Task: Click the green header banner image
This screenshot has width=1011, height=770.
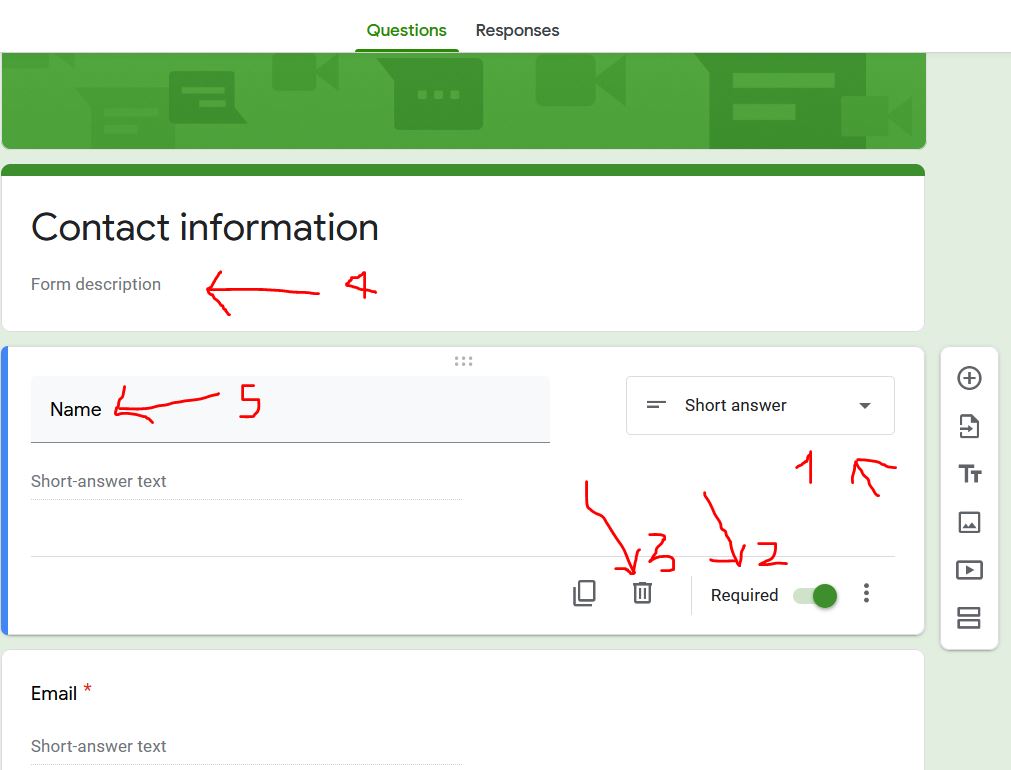Action: (463, 100)
